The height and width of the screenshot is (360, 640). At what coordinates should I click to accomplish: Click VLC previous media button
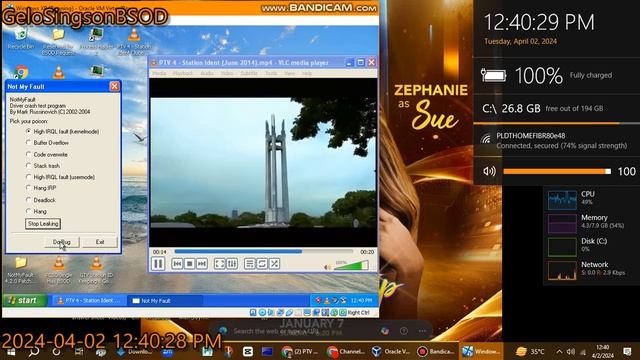[x=177, y=264]
